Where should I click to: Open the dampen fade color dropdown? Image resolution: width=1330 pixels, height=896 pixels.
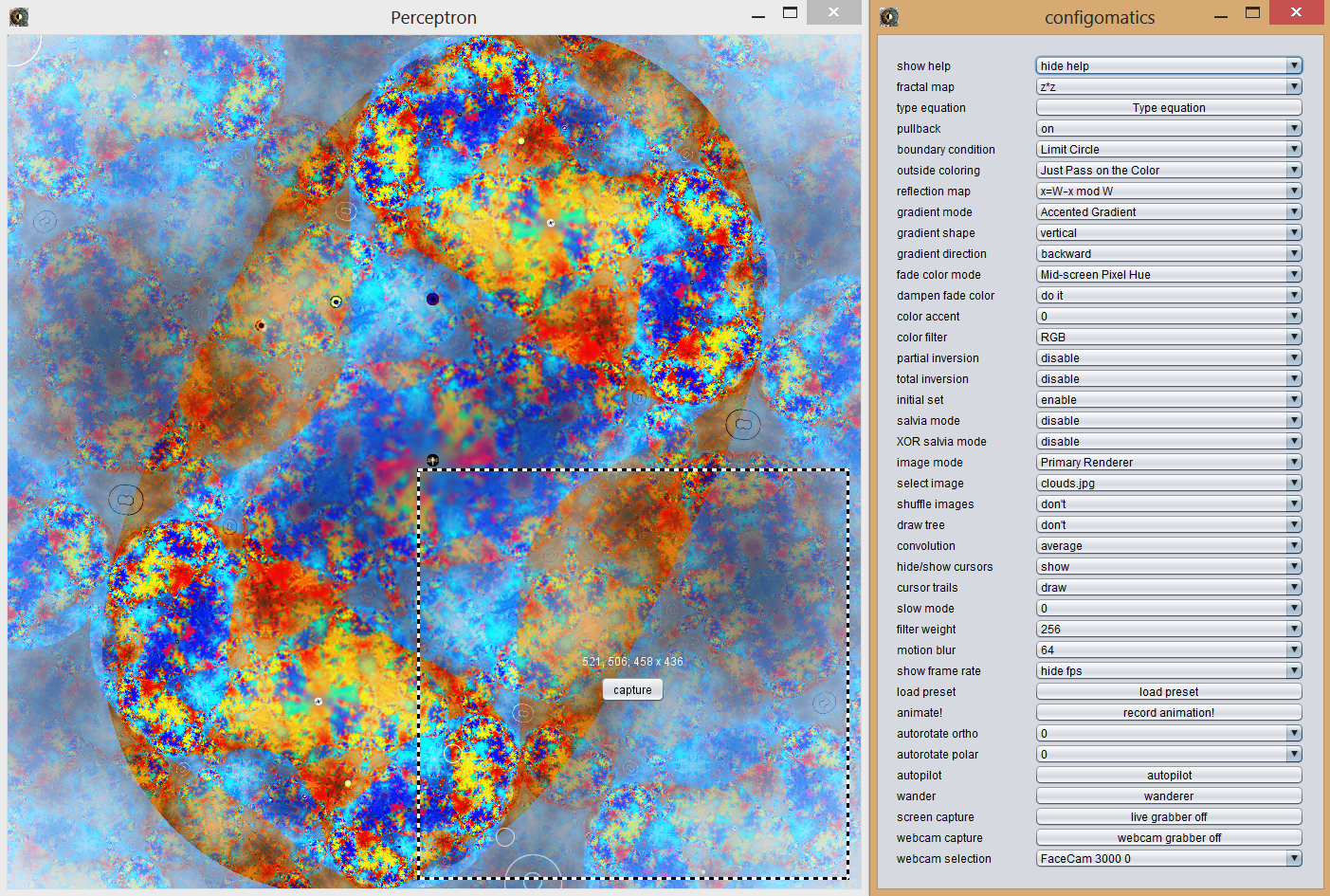1169,296
